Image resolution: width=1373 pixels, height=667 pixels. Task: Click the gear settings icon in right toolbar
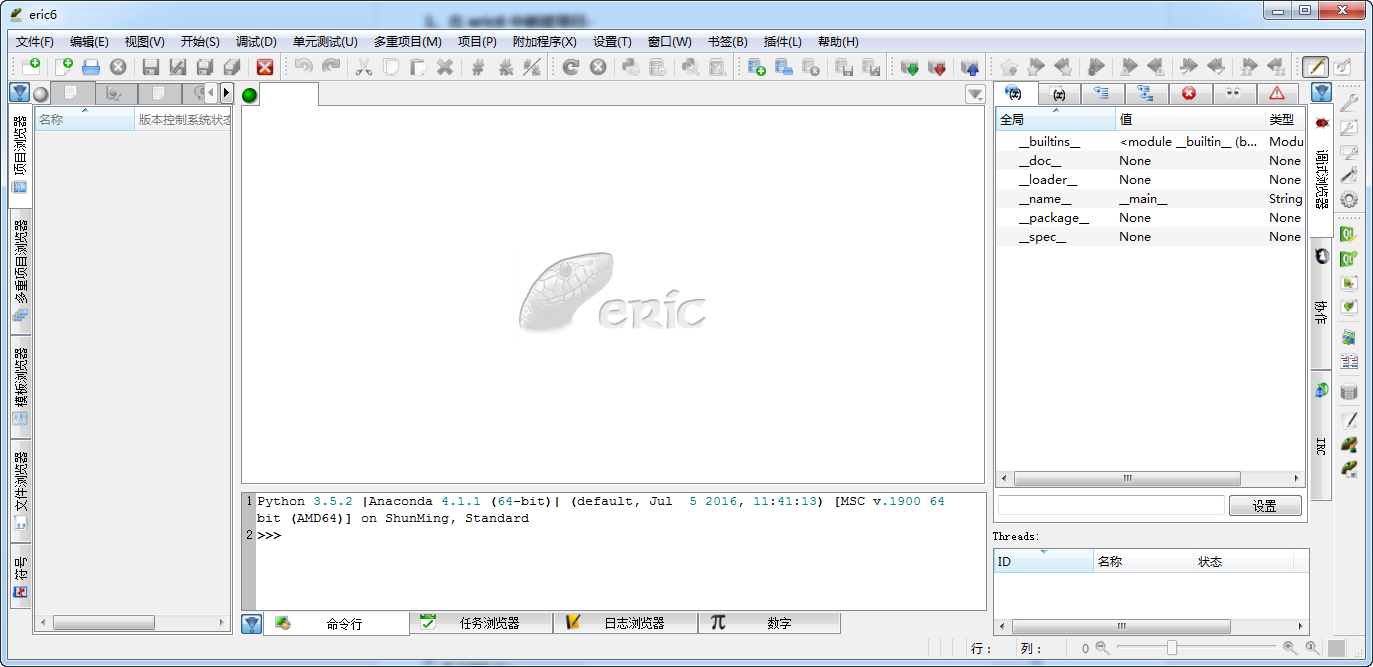1348,199
